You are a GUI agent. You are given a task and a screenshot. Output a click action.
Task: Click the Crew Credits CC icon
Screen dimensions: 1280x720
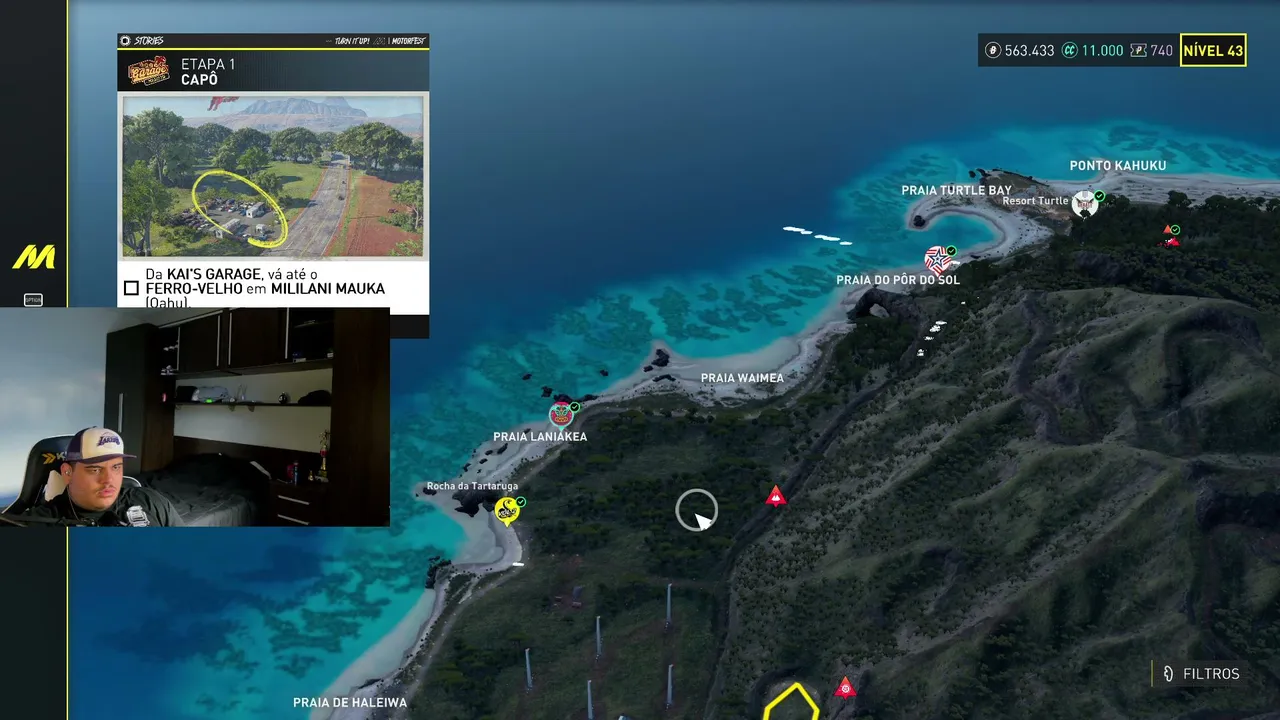pyautogui.click(x=1069, y=50)
